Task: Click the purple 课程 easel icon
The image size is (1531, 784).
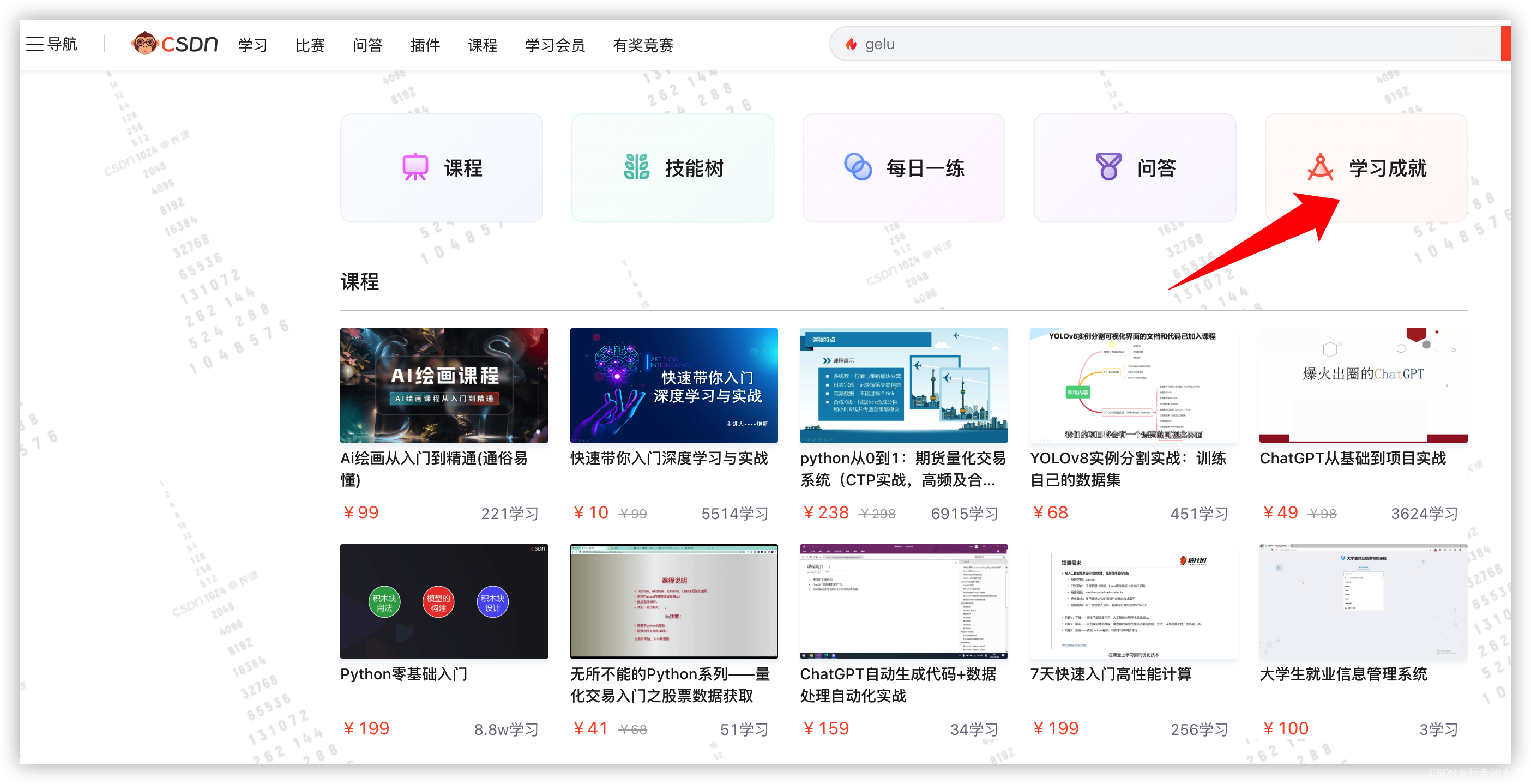Action: (x=415, y=167)
